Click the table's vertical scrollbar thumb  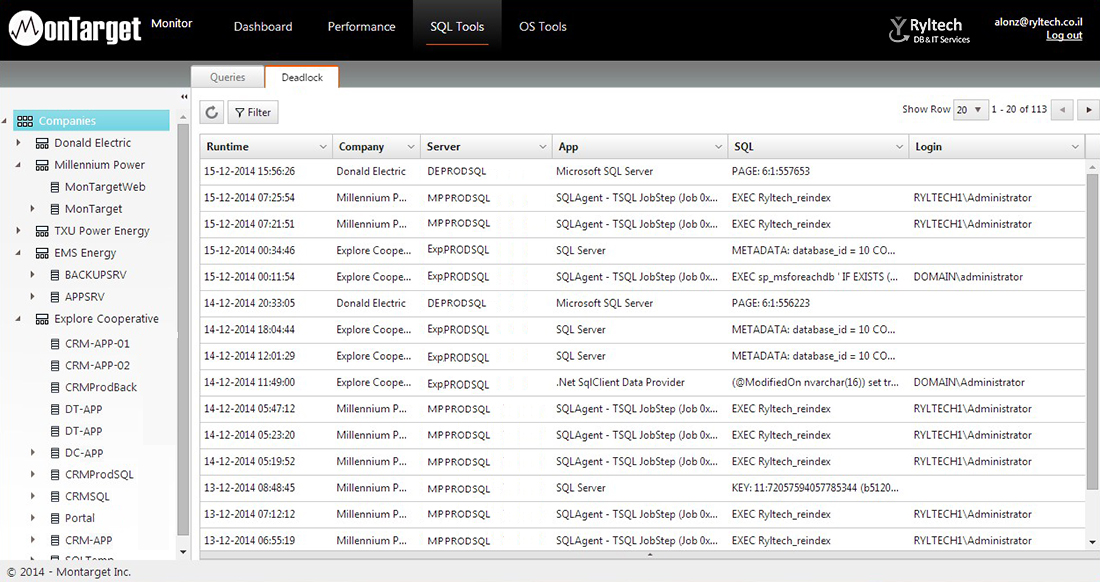1092,332
